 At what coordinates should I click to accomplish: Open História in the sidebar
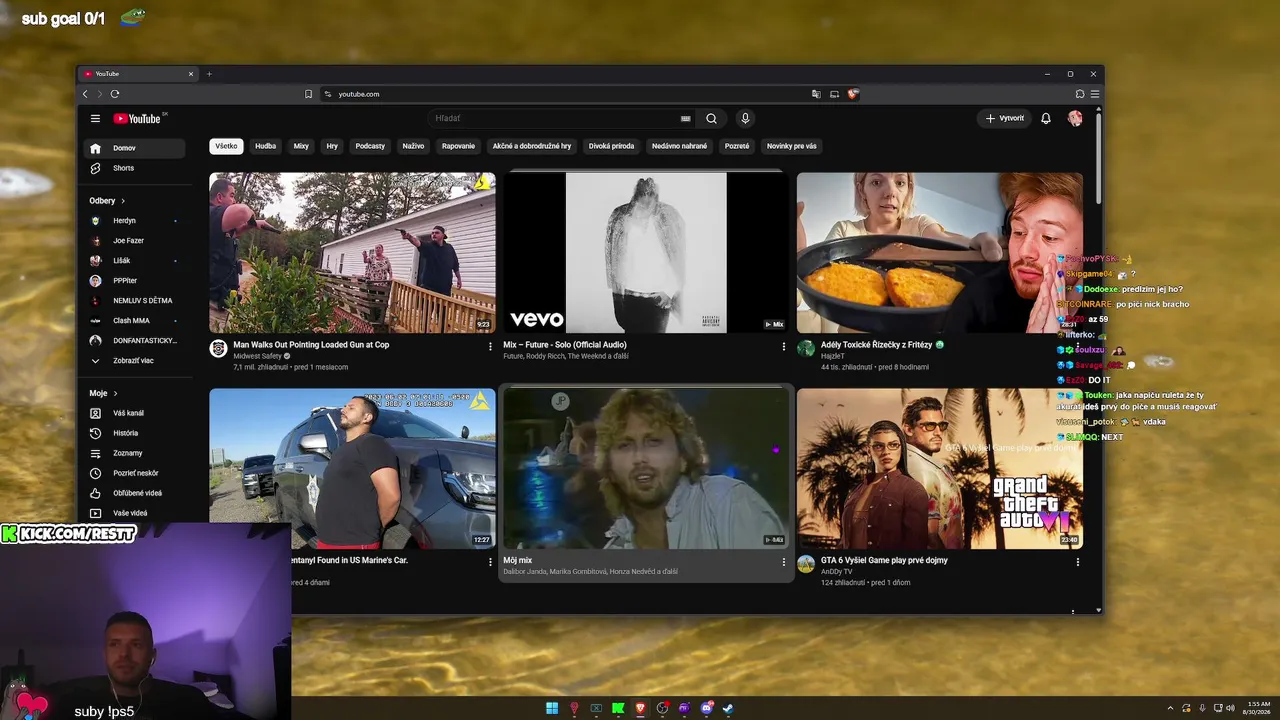pos(135,433)
